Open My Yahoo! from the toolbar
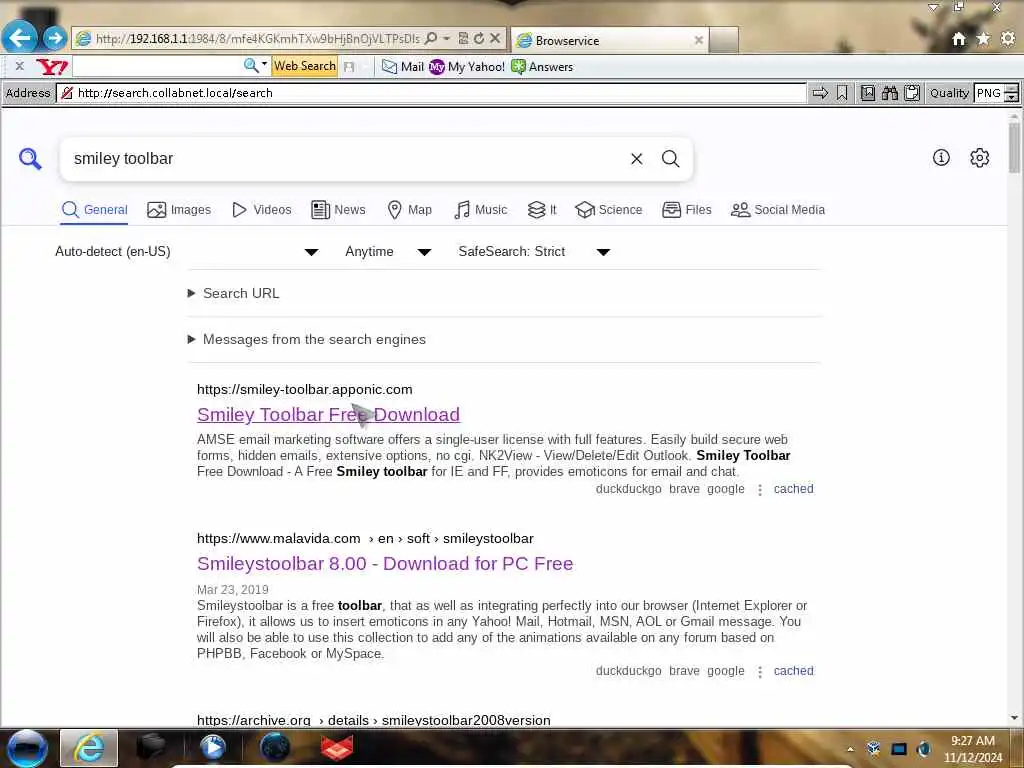 pos(467,67)
